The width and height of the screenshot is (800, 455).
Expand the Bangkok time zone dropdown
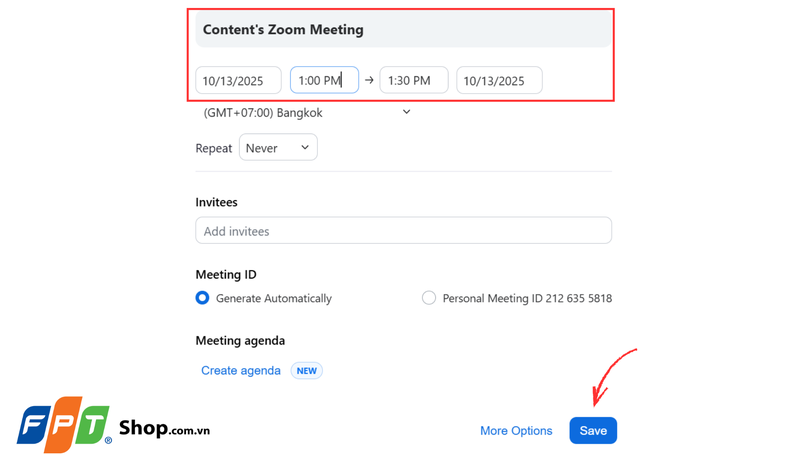click(x=306, y=113)
